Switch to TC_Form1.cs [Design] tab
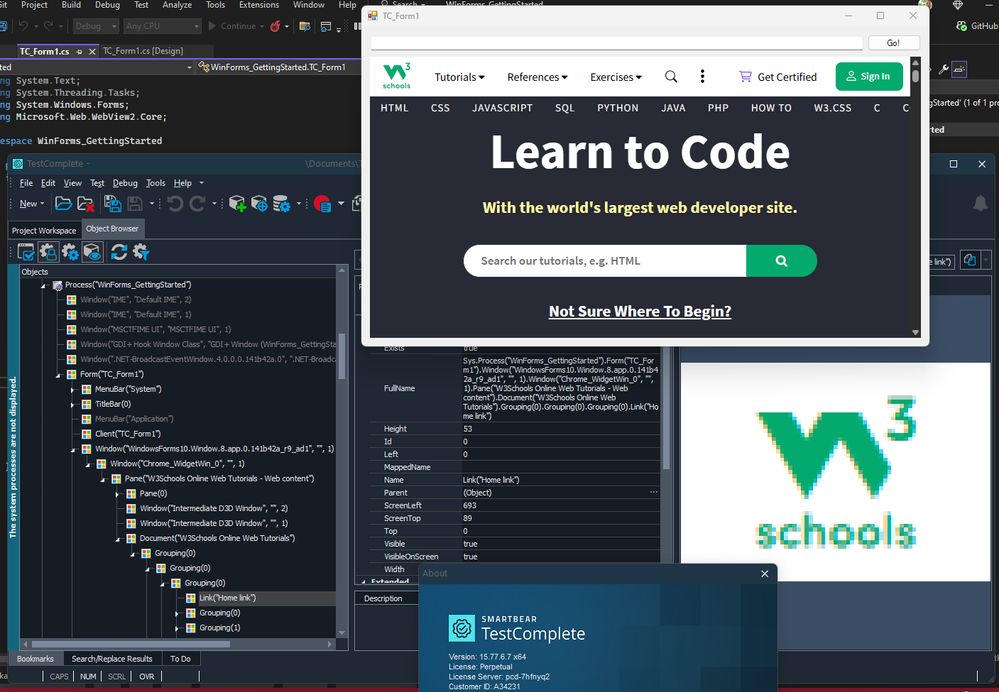Image resolution: width=999 pixels, height=692 pixels. point(143,51)
